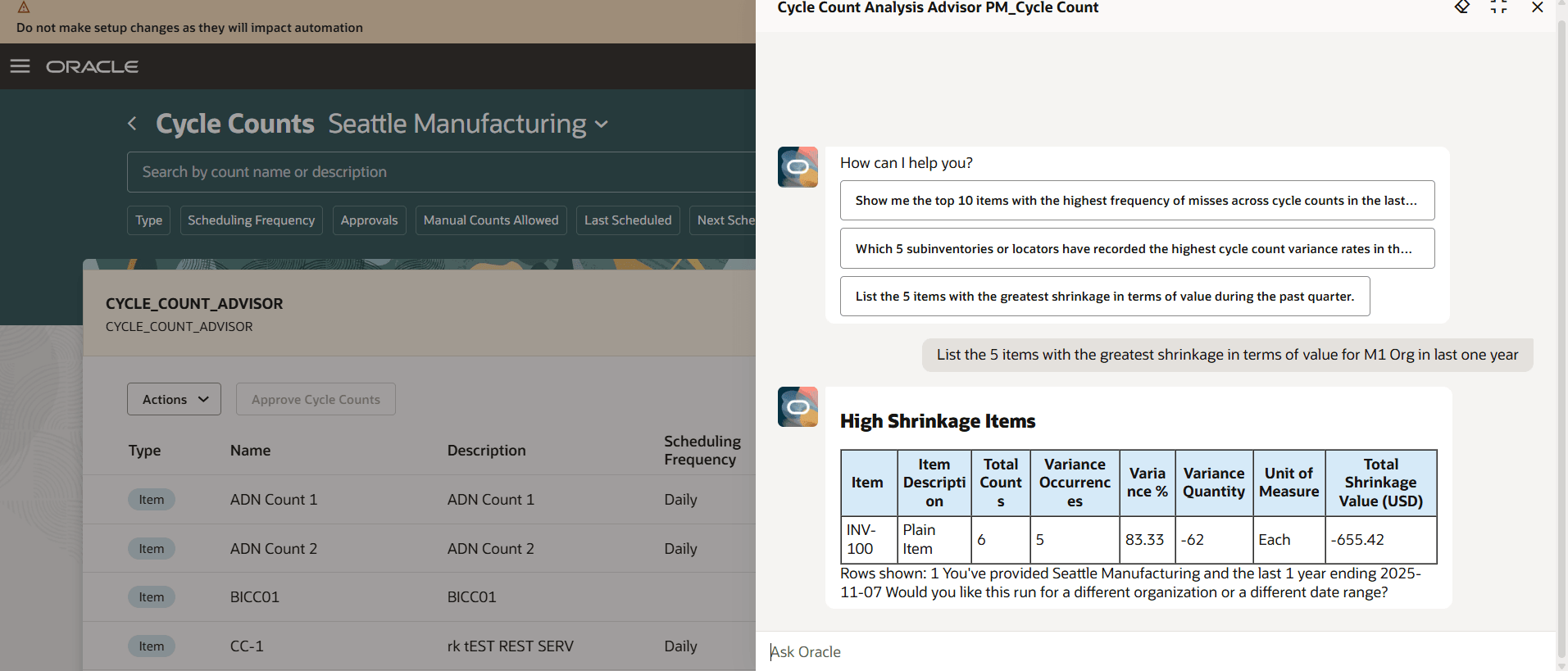This screenshot has height=671, width=1568.
Task: Open the hamburger navigation menu
Action: [20, 66]
